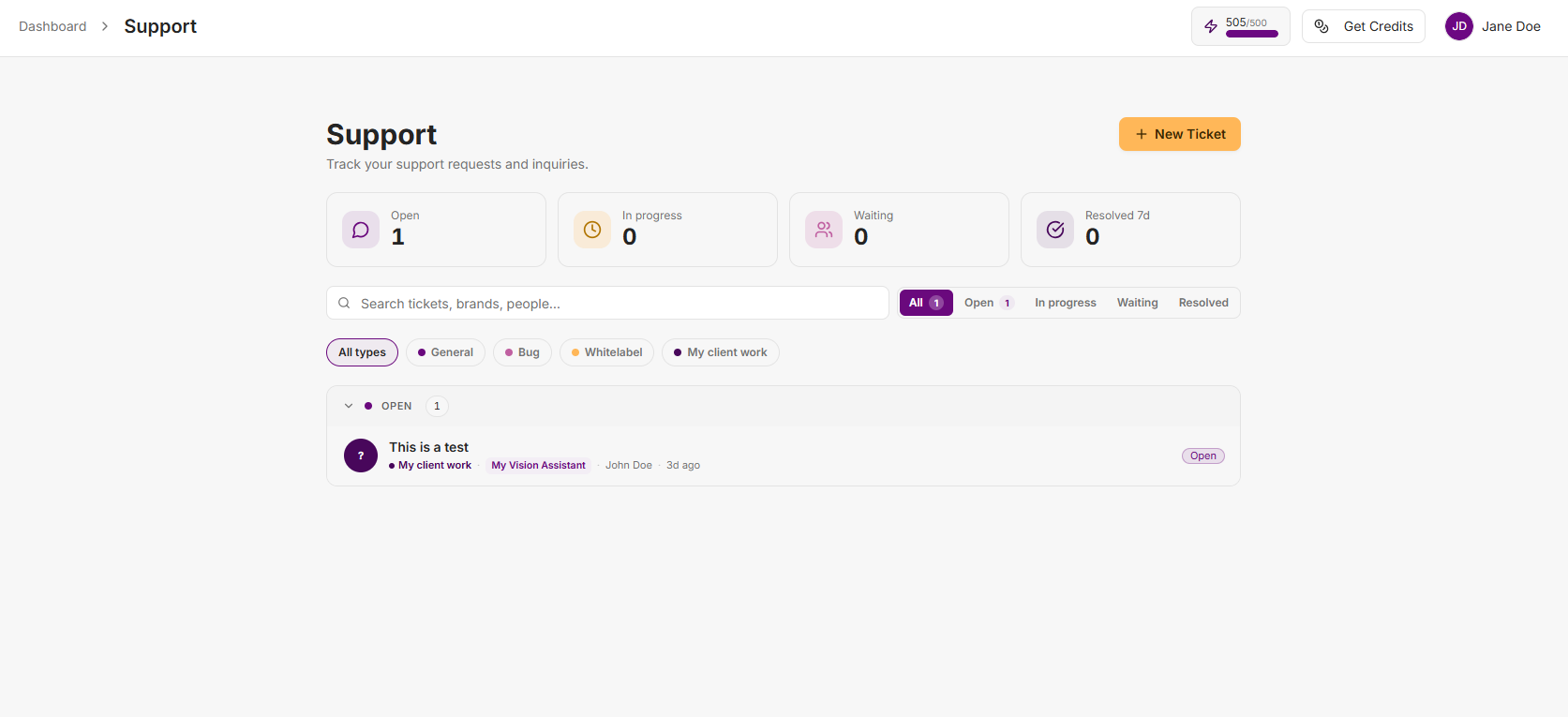The height and width of the screenshot is (717, 1568).
Task: Click the '3d ago' timestamp
Action: pos(683,465)
